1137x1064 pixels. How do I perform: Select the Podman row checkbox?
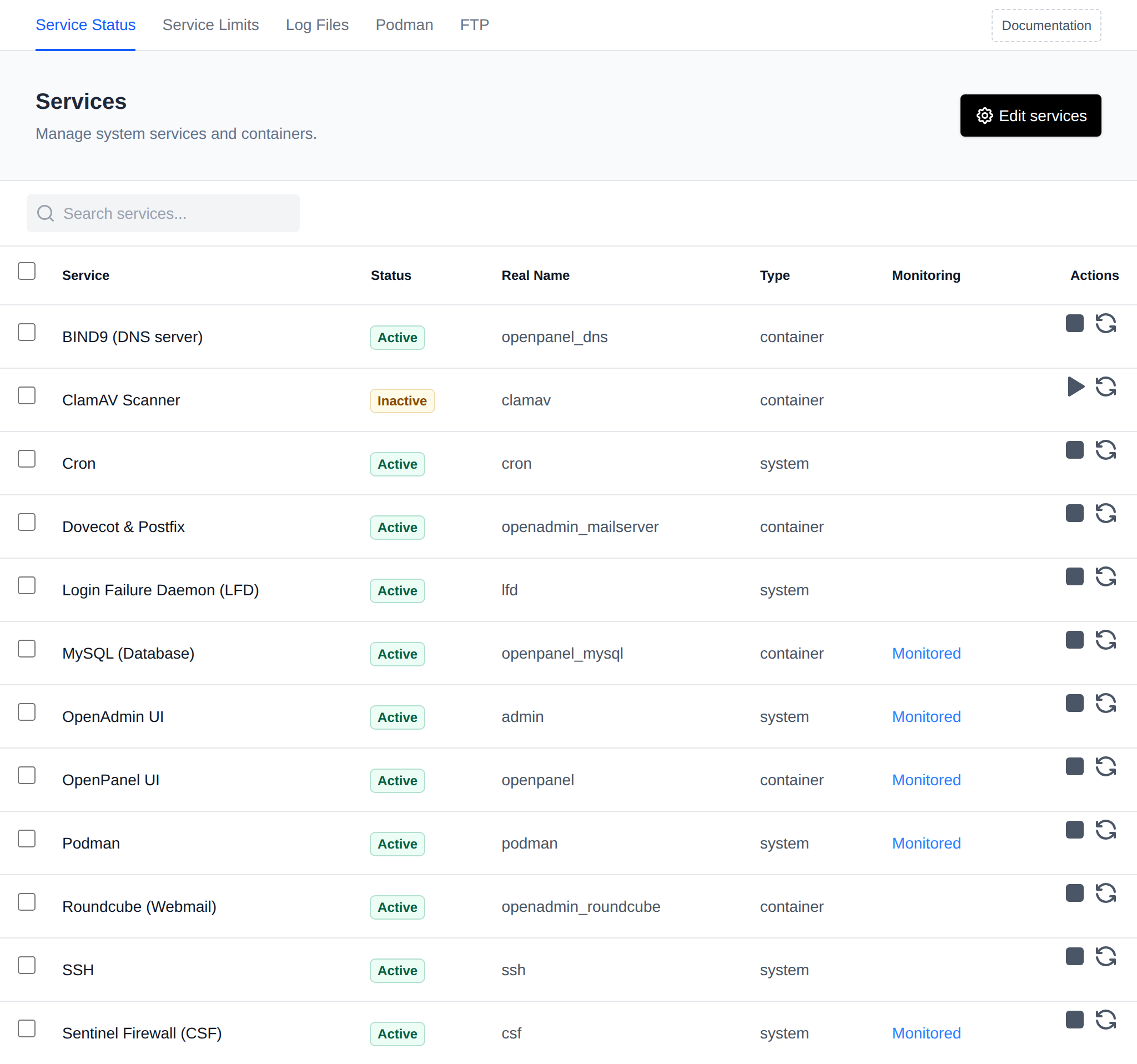[x=26, y=839]
